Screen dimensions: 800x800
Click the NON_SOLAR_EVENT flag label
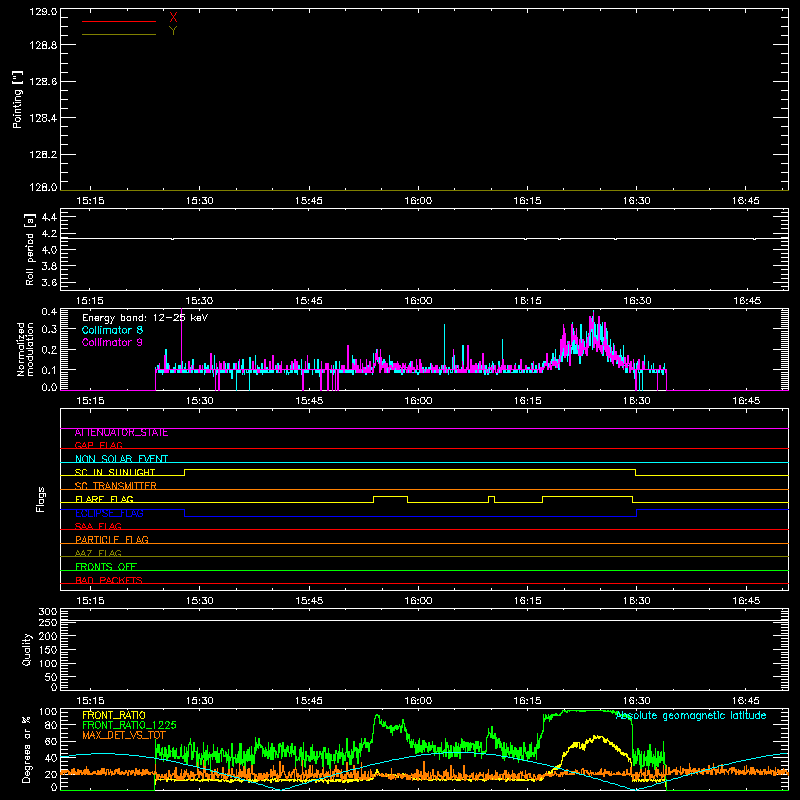pos(121,459)
